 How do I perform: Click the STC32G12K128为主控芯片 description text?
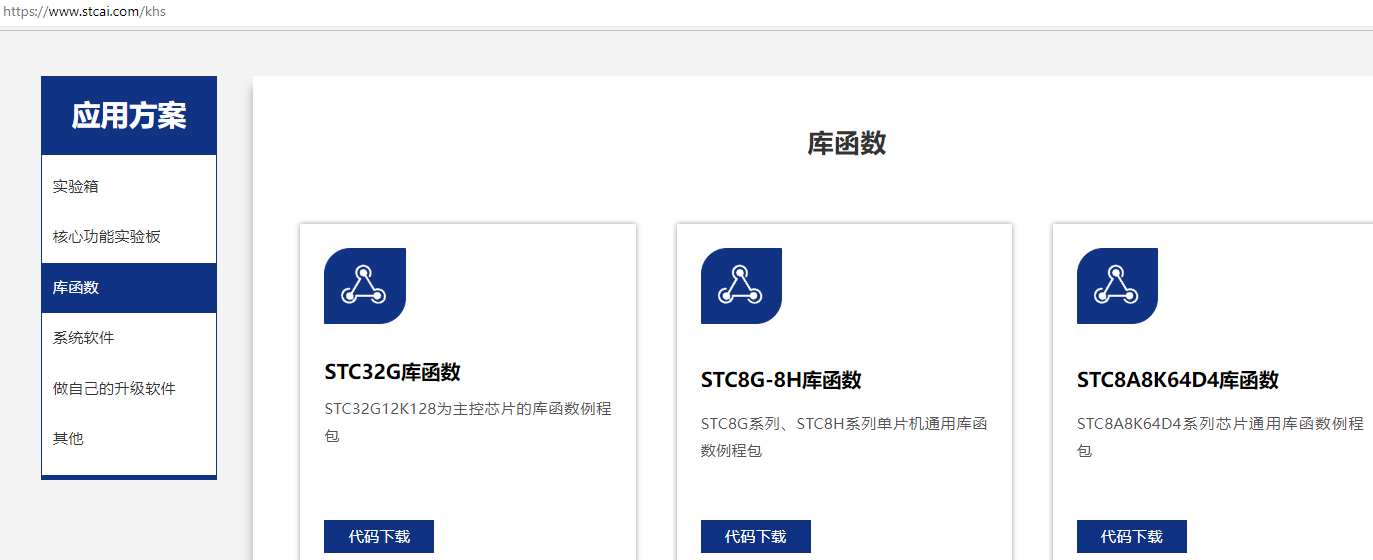(x=468, y=422)
